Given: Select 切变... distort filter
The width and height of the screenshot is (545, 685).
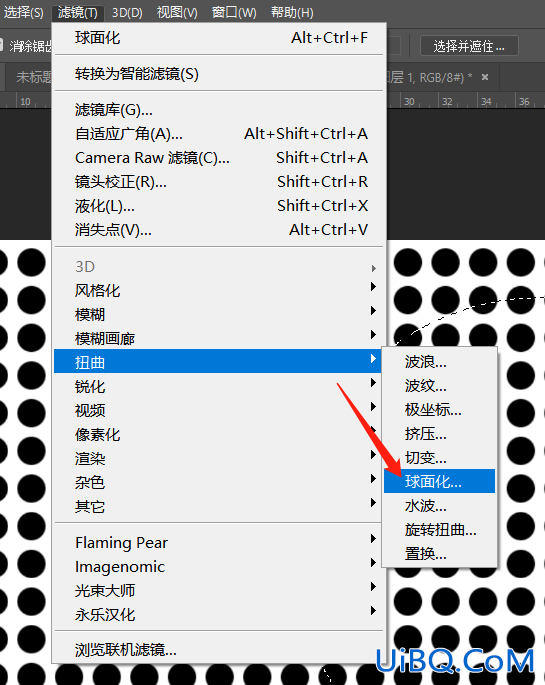Looking at the screenshot, I should (439, 458).
